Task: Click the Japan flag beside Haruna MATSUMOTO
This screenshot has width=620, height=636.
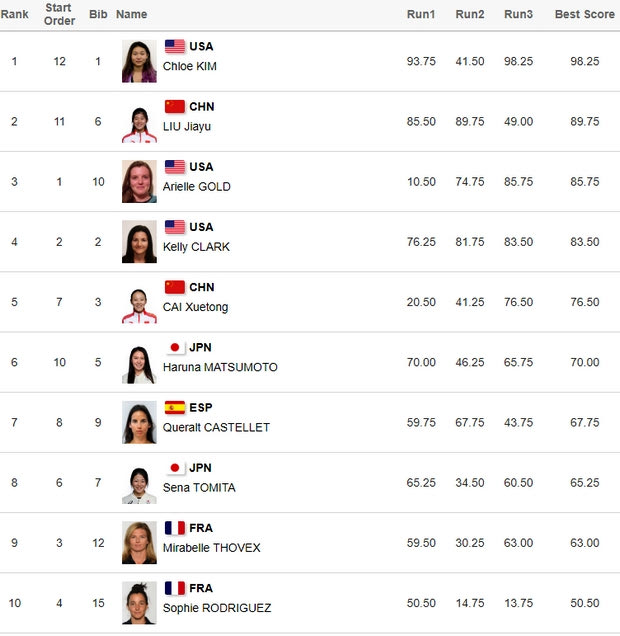Action: [175, 347]
